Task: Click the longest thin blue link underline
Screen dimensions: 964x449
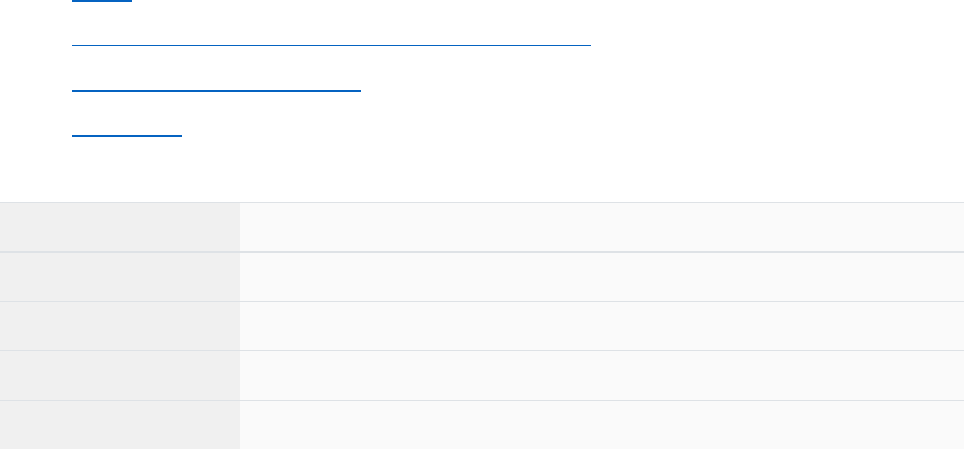Action: tap(331, 46)
